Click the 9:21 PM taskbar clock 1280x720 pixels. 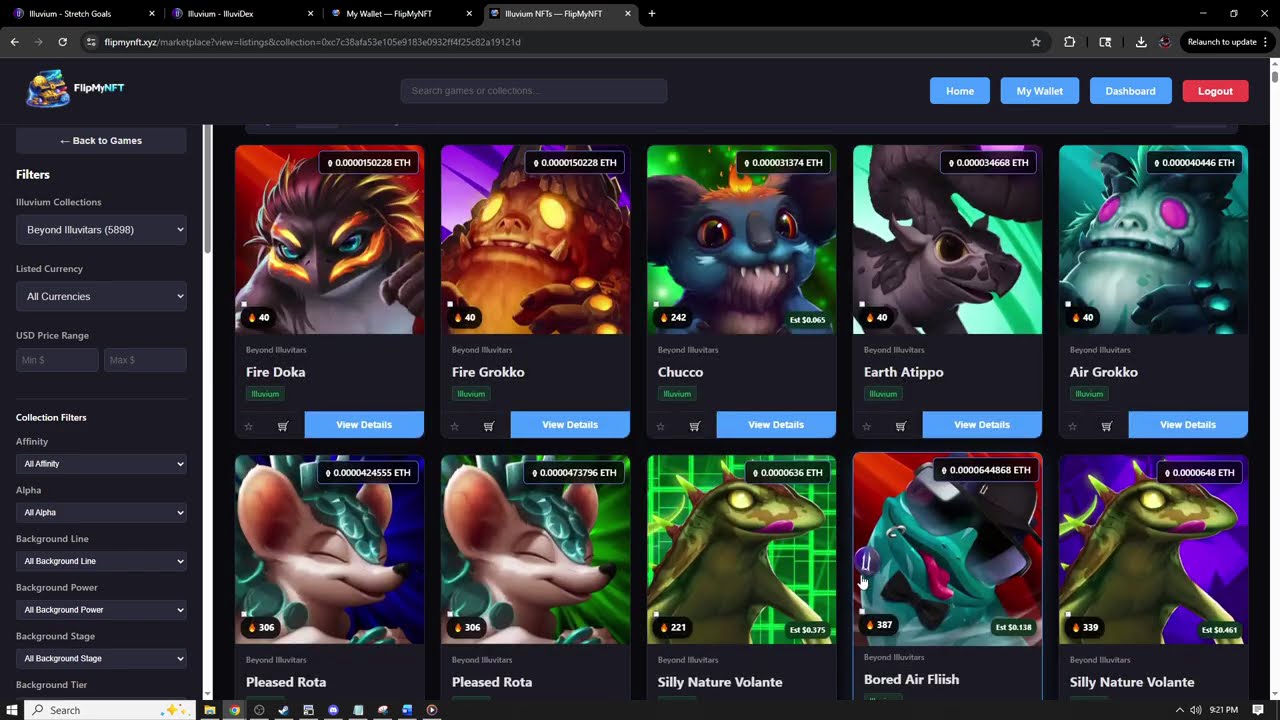1223,710
